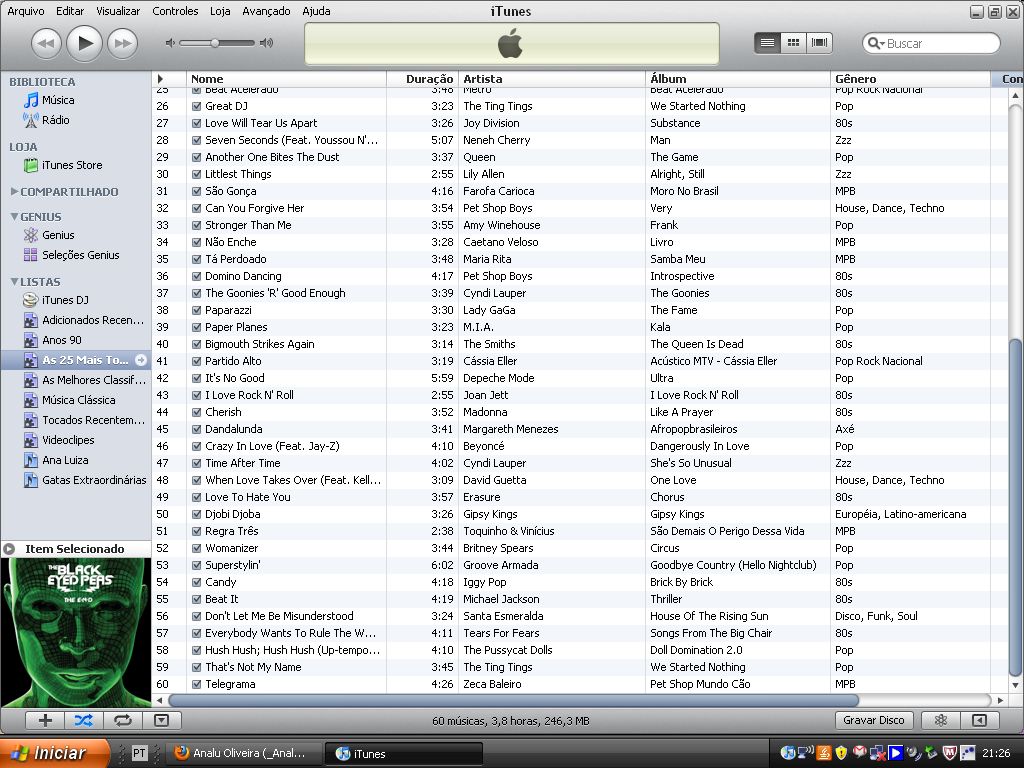Collapse the LISTAS section
Screen dimensions: 1024x768
(14, 281)
